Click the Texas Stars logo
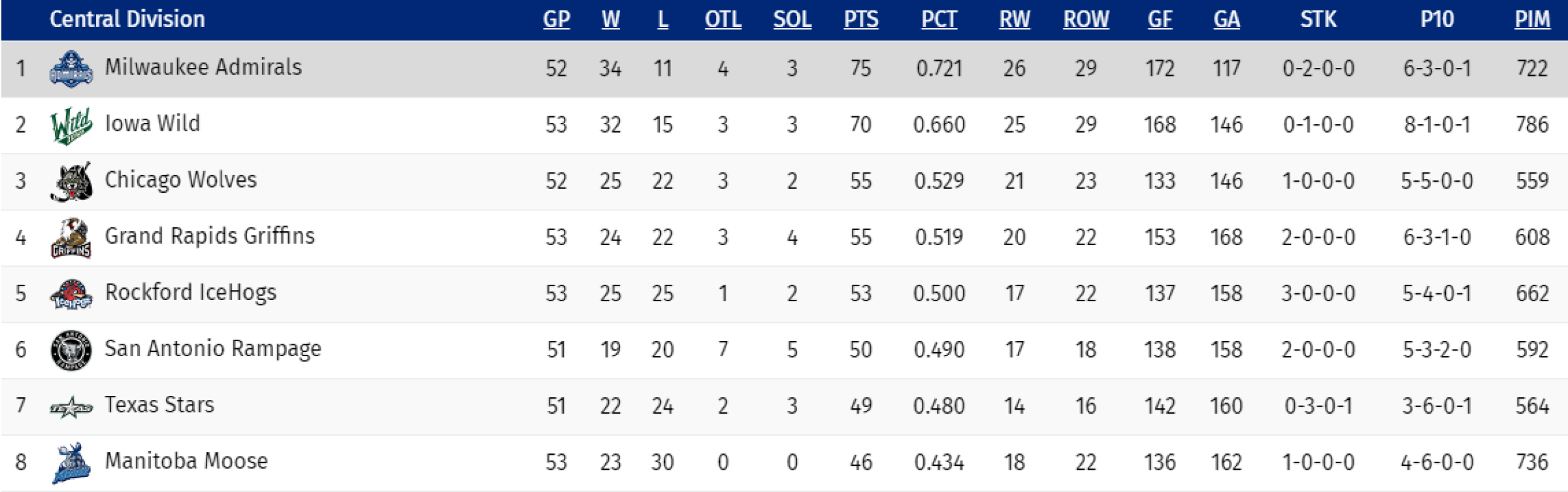 (71, 408)
